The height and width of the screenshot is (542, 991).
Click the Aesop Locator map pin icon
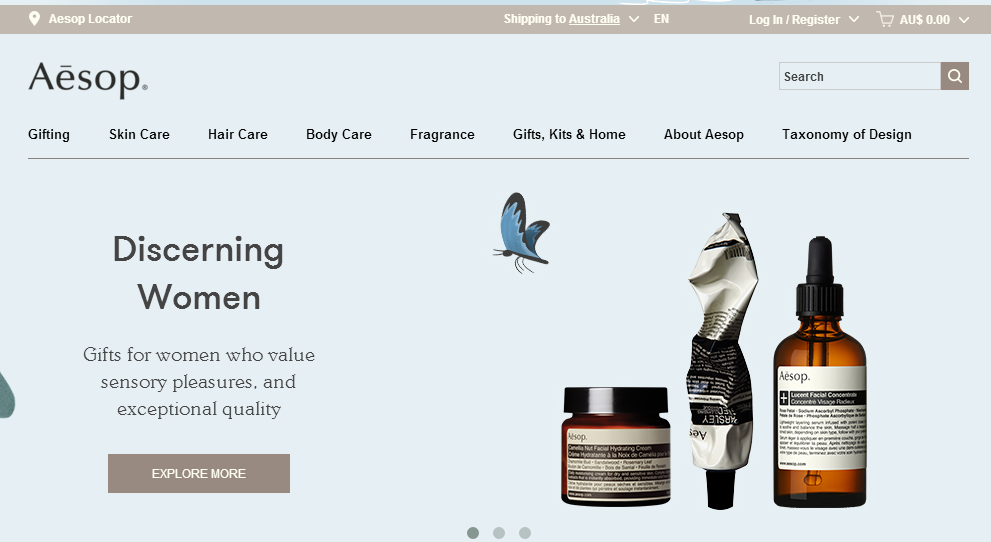tap(35, 19)
